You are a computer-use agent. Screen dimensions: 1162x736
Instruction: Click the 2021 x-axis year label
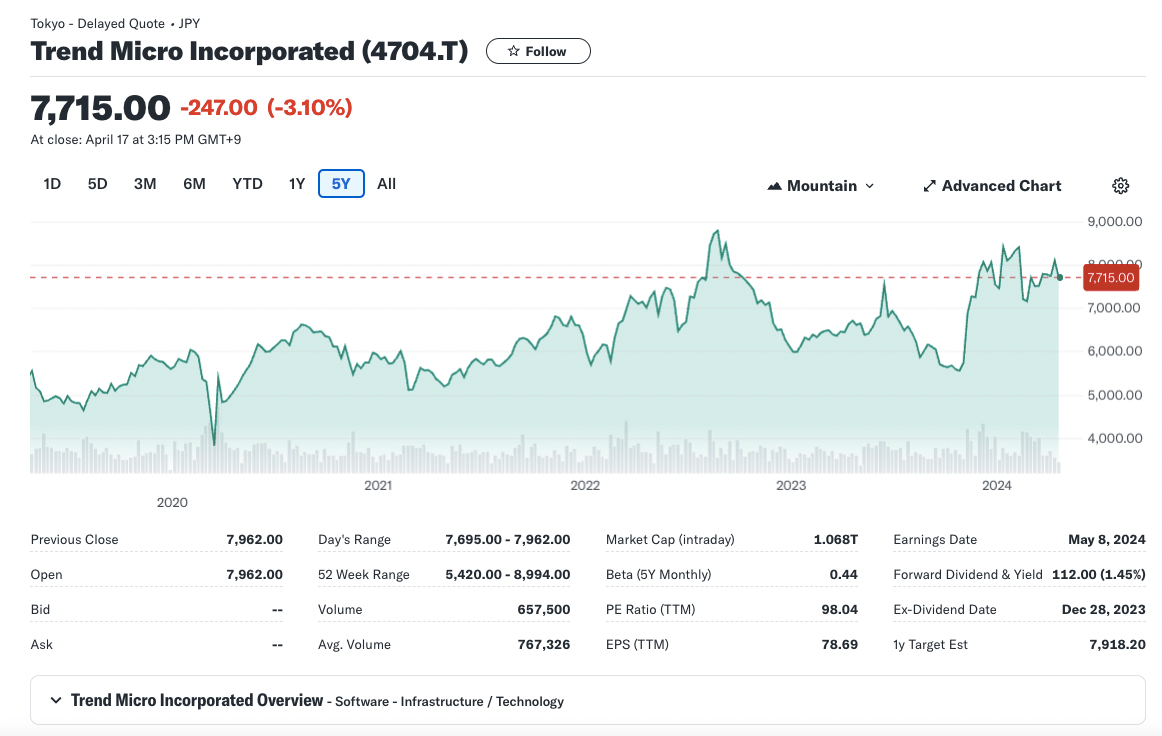pos(378,485)
